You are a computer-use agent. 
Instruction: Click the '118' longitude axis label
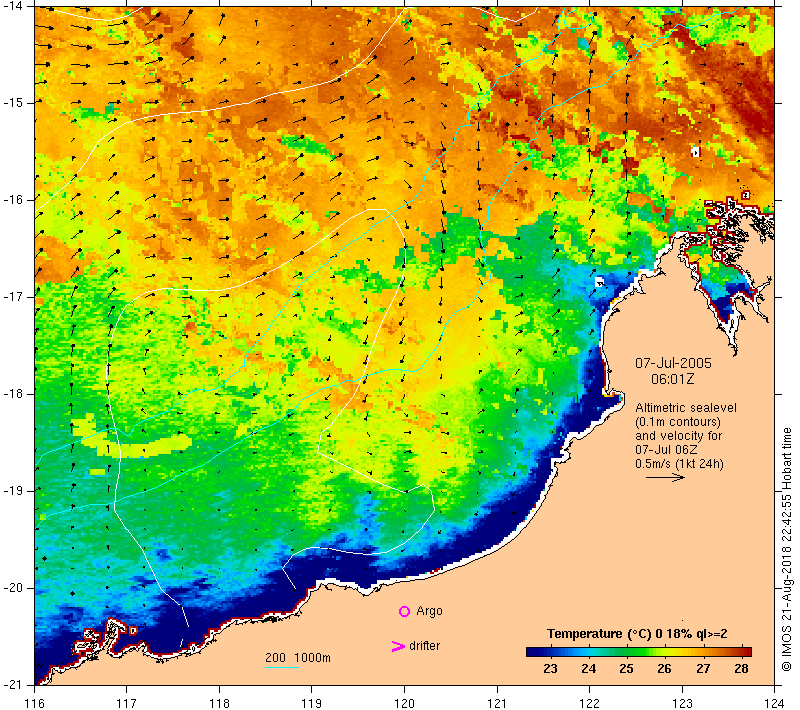coord(219,703)
